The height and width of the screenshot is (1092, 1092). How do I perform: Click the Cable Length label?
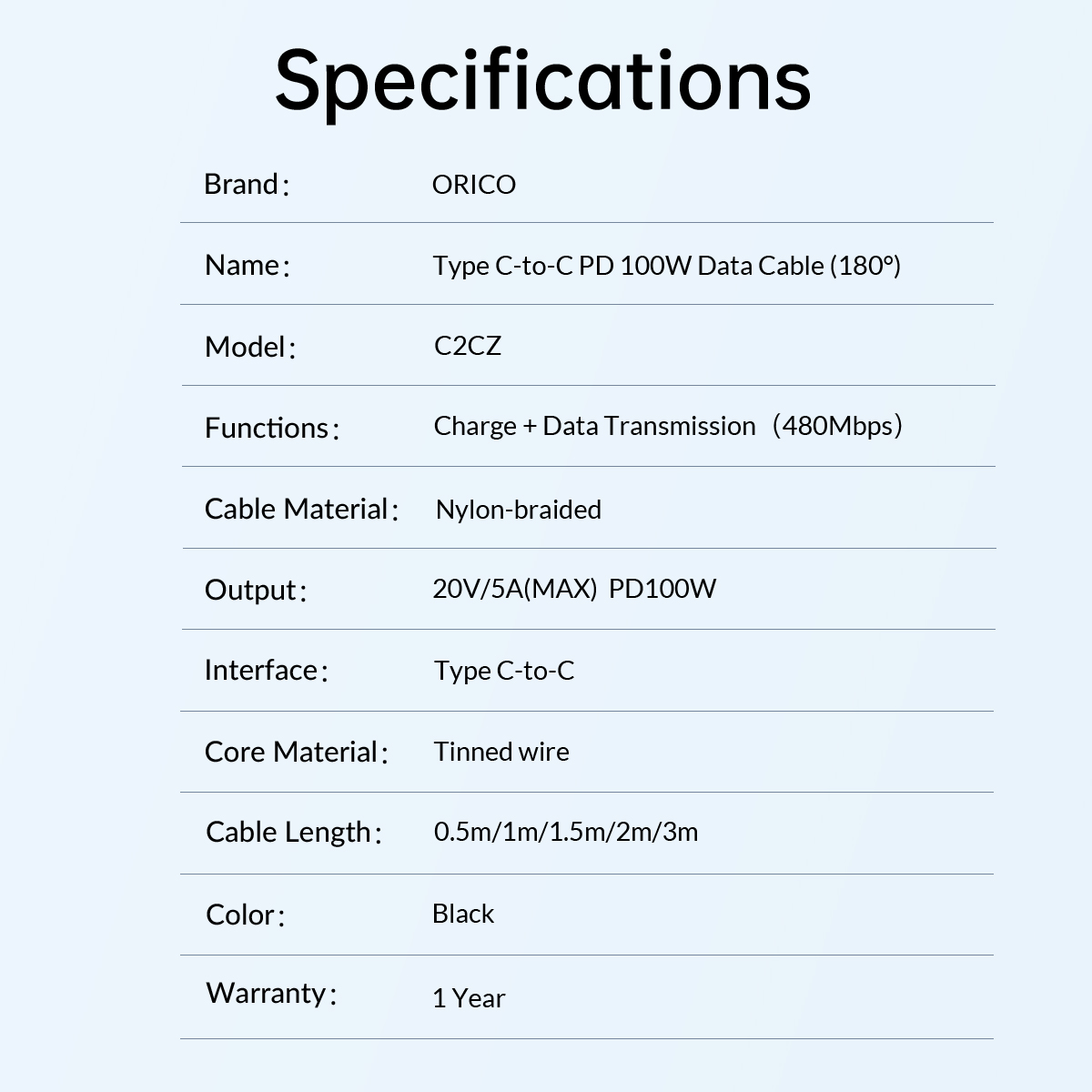288,832
